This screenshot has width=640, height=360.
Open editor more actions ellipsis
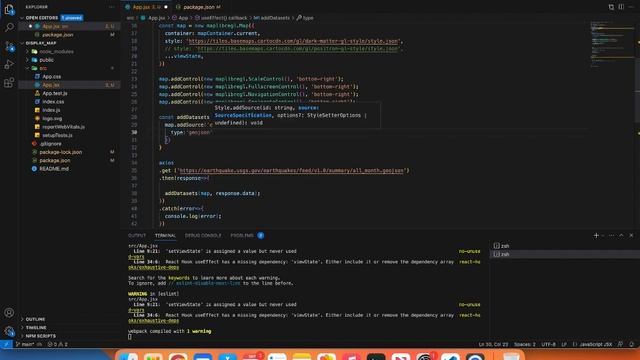click(631, 7)
